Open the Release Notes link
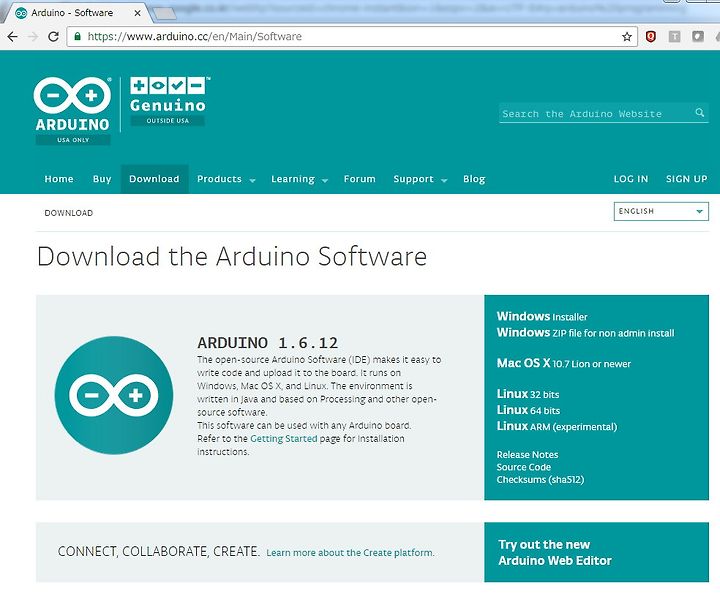The width and height of the screenshot is (720, 594). [527, 454]
